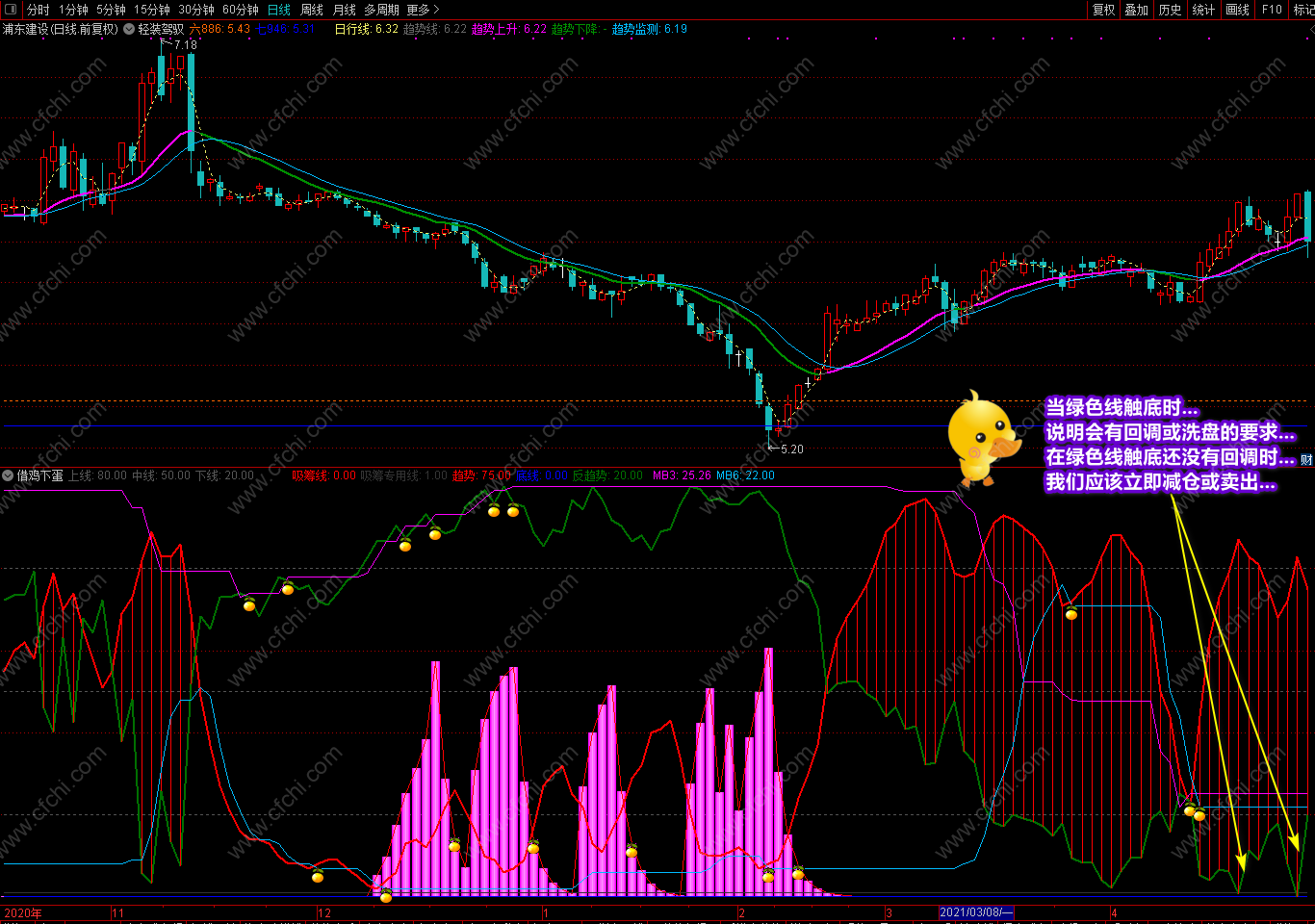Screen dimensions: 1315x924
Task: Open the 画线 drawing tools
Action: pos(1238,10)
